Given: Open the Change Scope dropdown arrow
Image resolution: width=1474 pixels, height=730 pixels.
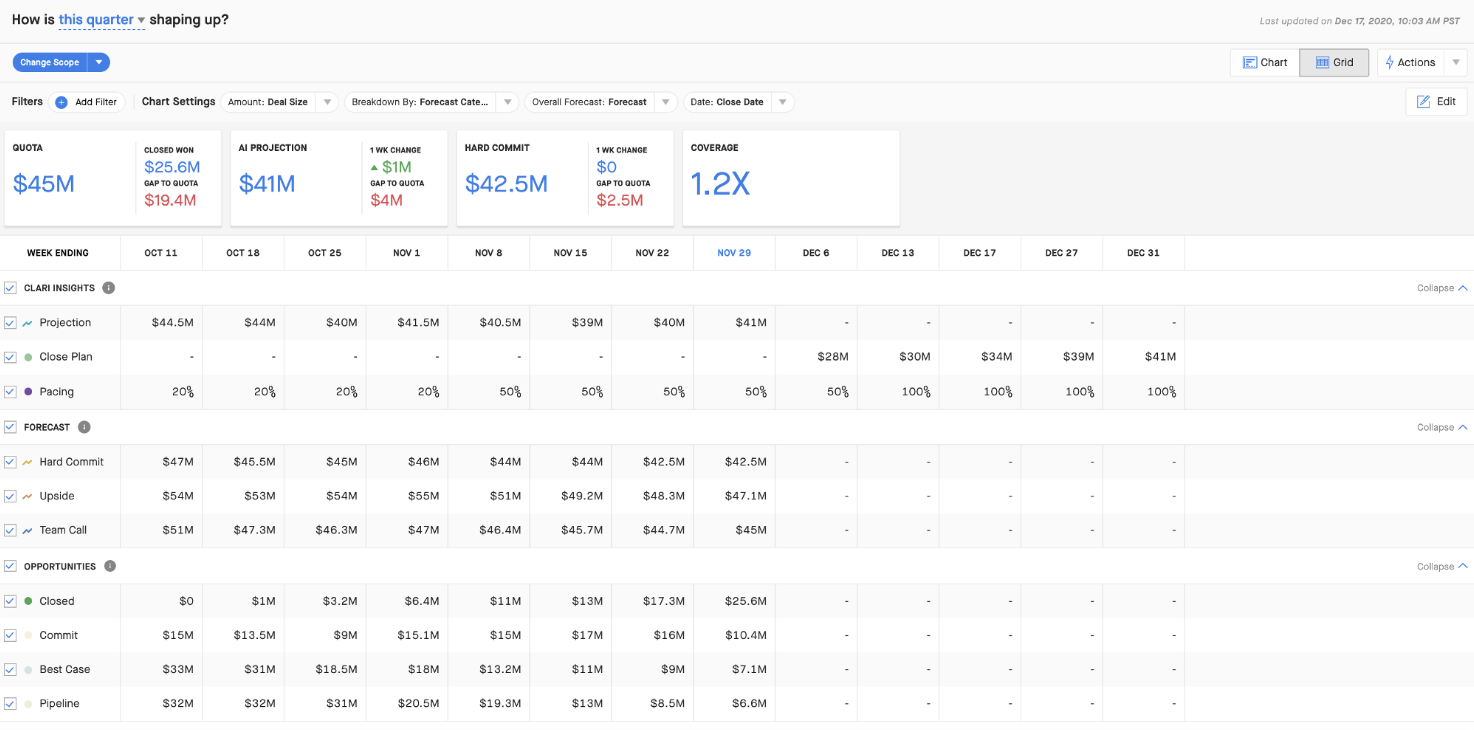Looking at the screenshot, I should pyautogui.click(x=99, y=62).
